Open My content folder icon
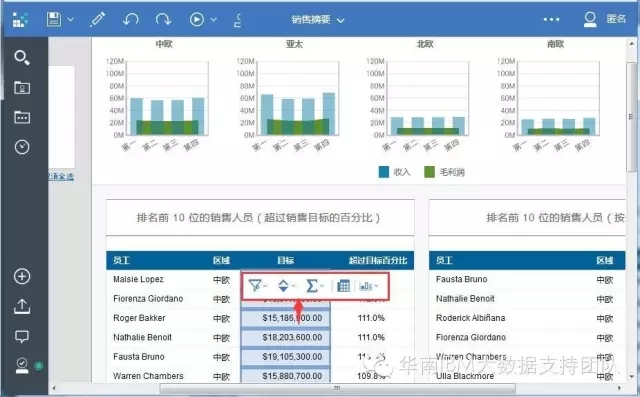This screenshot has height=397, width=640. pos(22,88)
